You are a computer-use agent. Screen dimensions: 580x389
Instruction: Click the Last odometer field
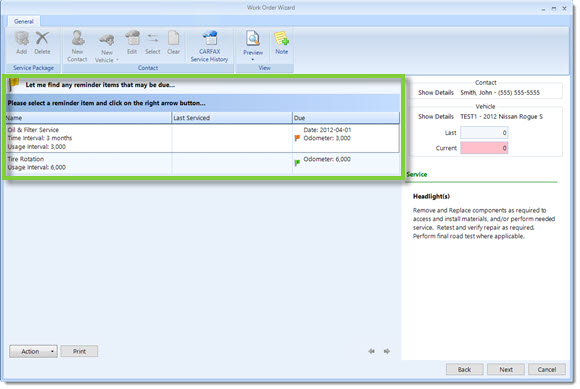484,133
